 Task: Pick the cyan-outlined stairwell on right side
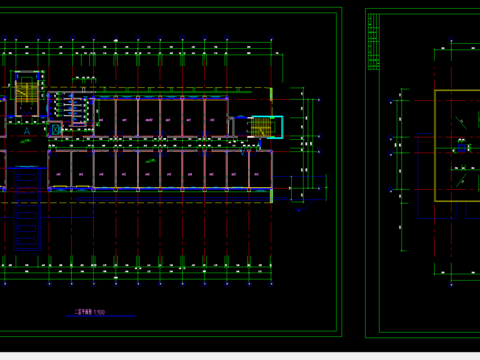(267, 127)
